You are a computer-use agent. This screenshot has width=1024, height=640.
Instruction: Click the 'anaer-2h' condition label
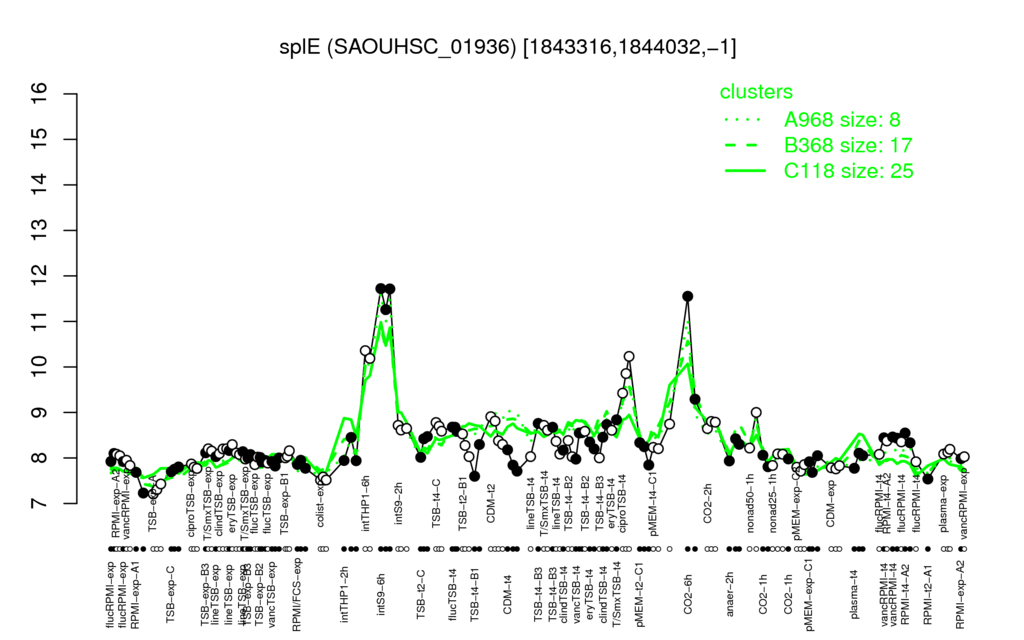729,594
